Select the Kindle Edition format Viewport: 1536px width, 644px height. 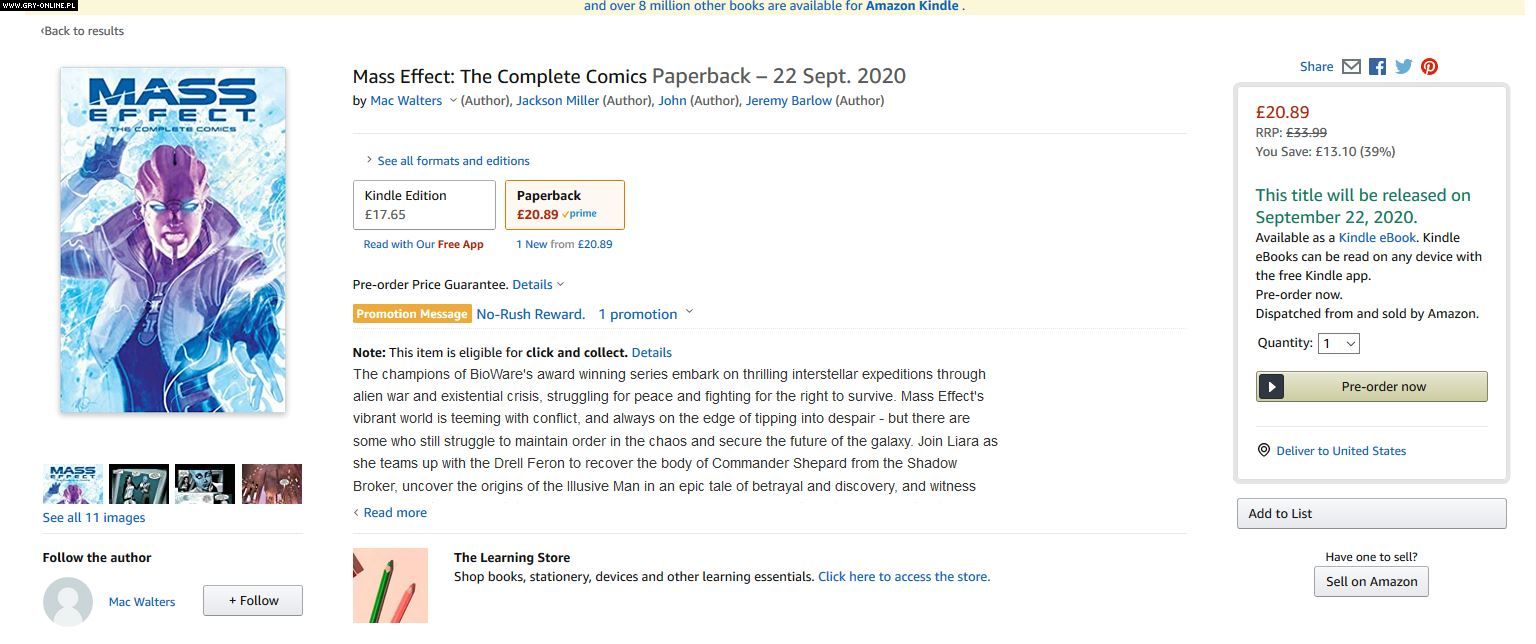point(424,205)
